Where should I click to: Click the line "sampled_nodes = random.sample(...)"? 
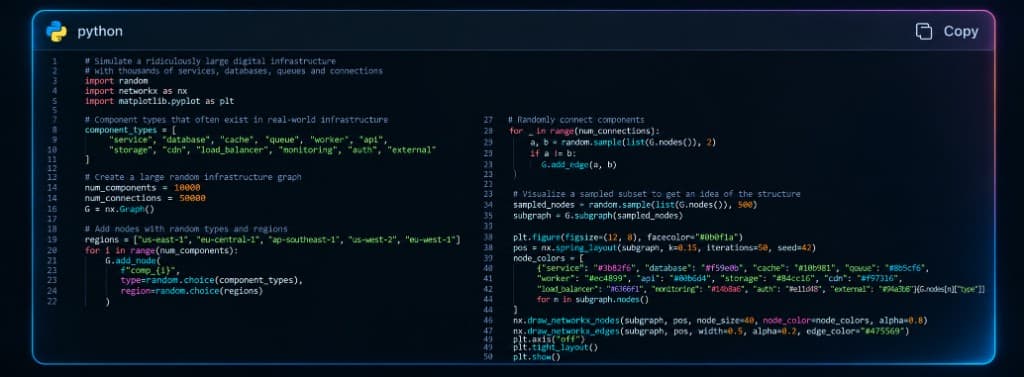(635, 205)
